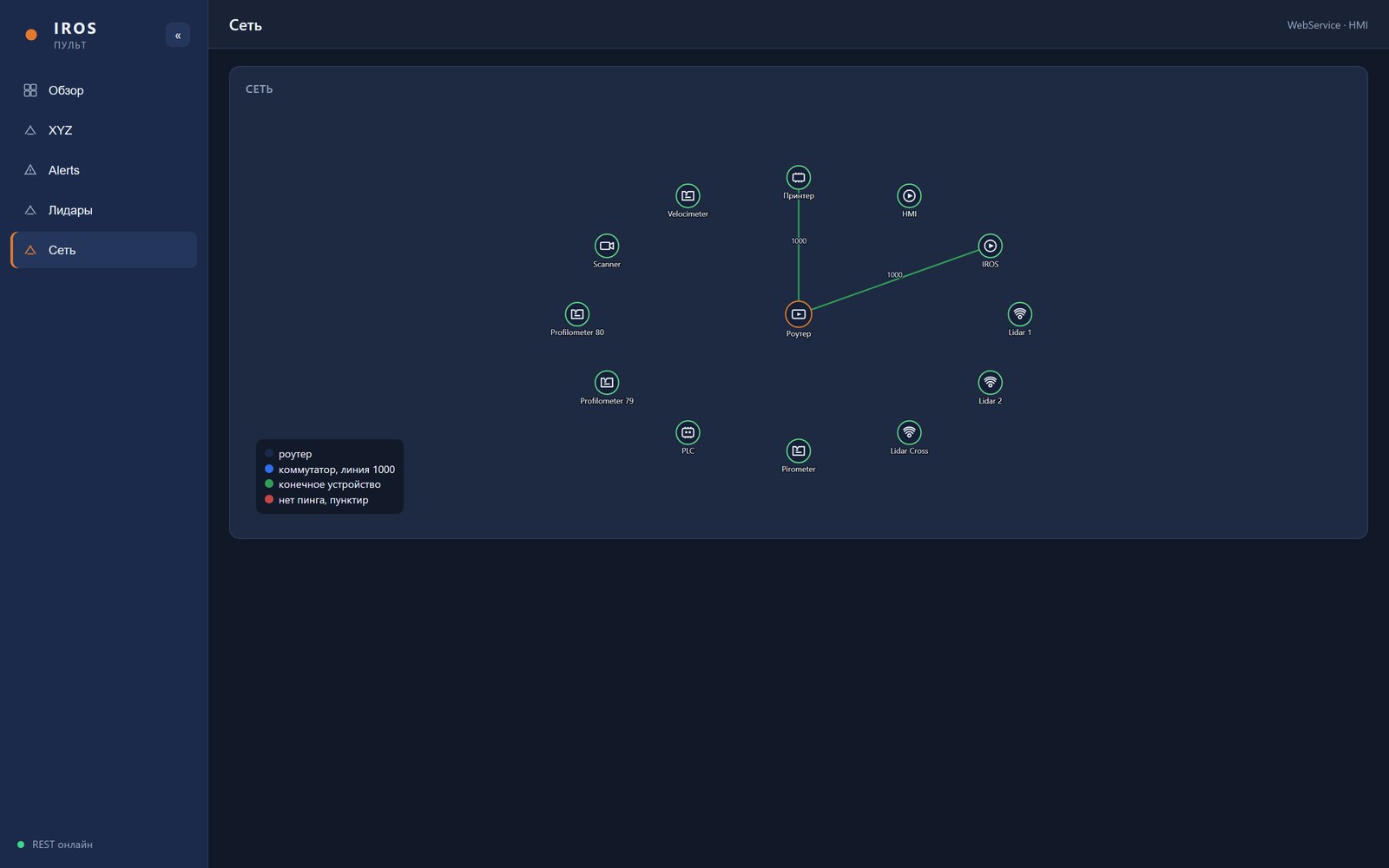Click the роутер legend entry
Viewport: 1389px width, 868px height.
pos(288,454)
